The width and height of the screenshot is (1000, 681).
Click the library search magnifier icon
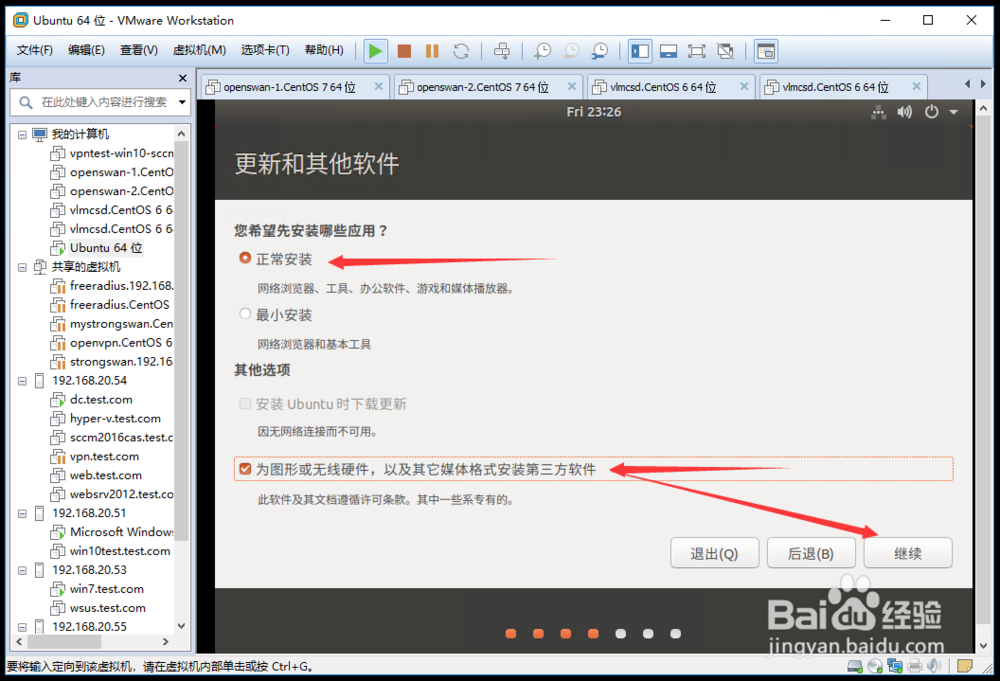tap(26, 102)
